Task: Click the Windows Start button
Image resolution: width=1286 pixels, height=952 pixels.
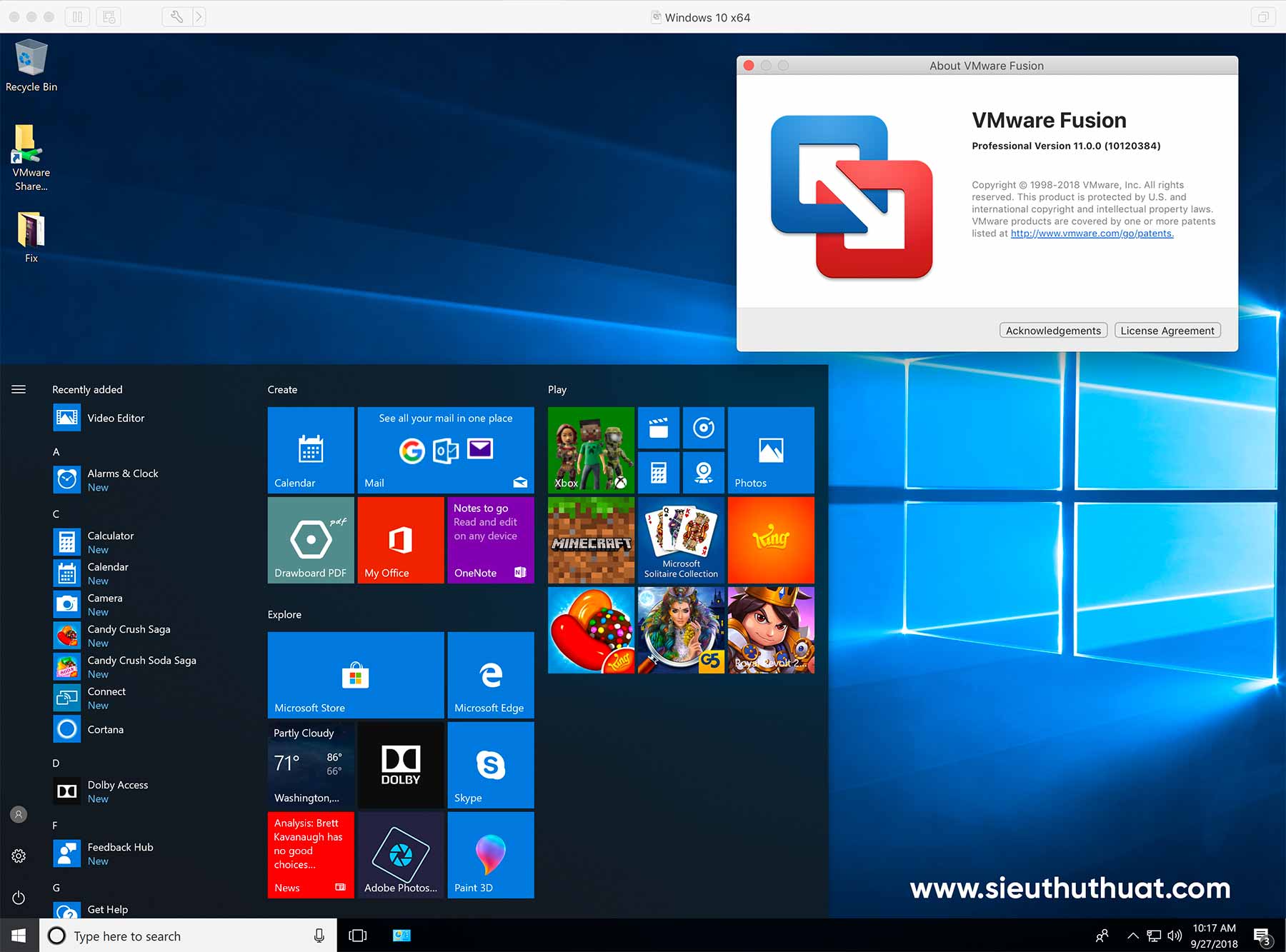Action: point(19,936)
